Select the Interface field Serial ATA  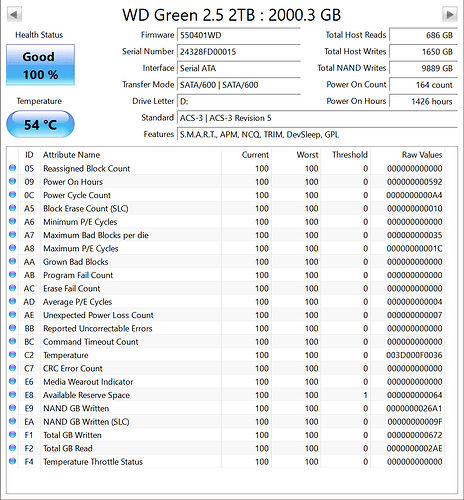click(239, 68)
